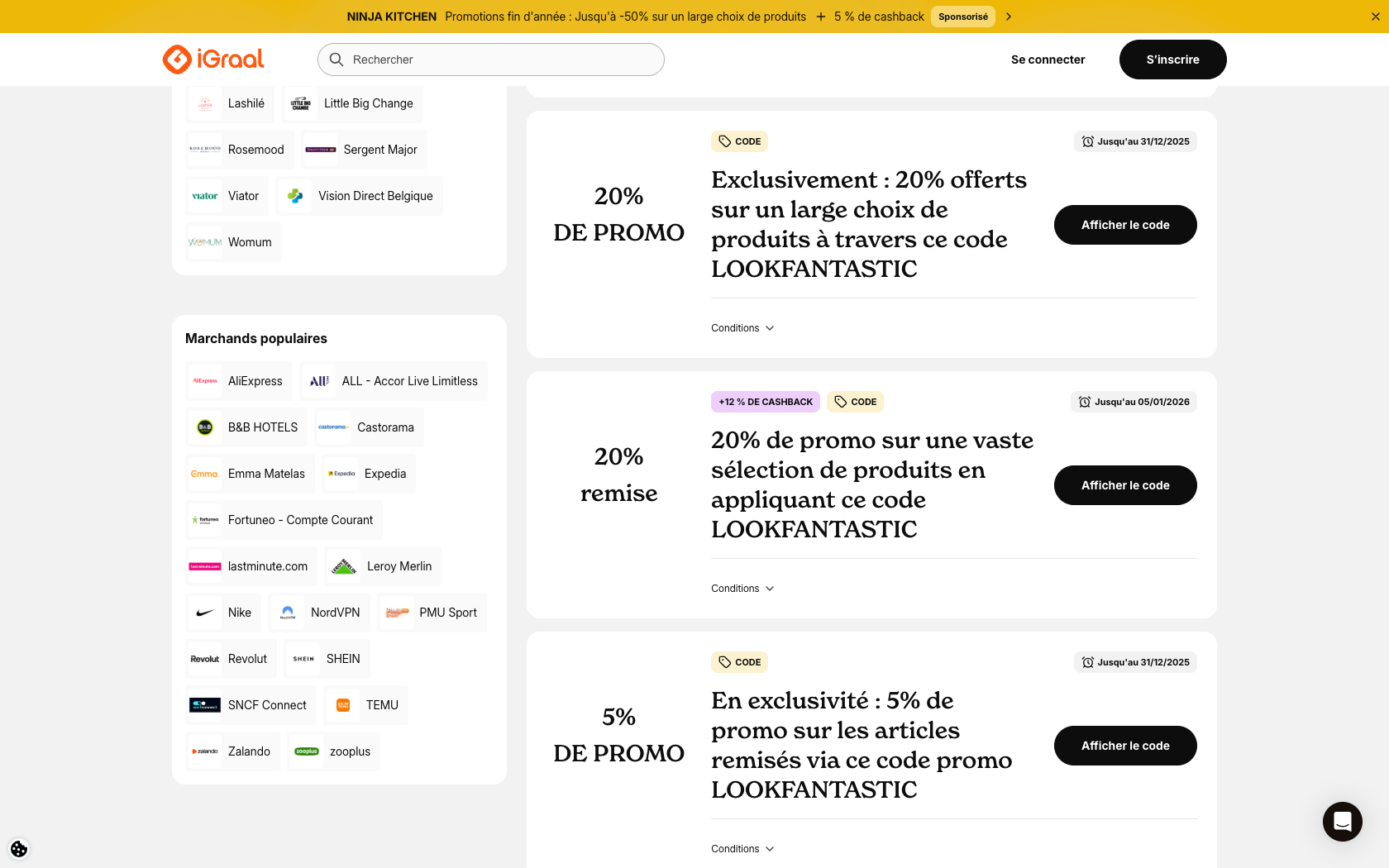Open the next sponsored promotion arrow
The width and height of the screenshot is (1389, 868).
(x=1008, y=16)
